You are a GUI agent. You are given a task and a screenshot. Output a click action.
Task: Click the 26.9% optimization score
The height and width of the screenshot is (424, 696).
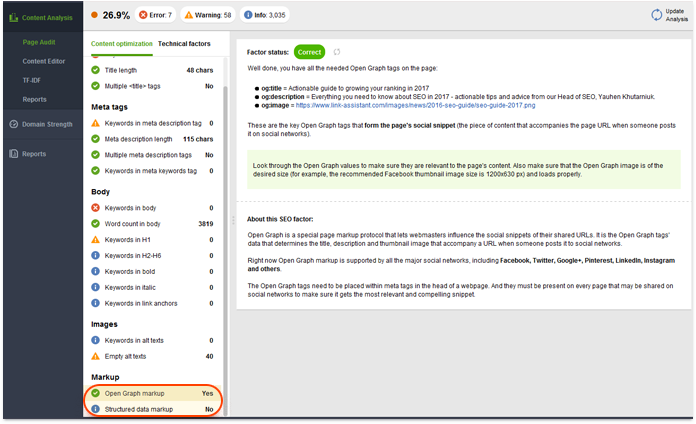tap(116, 15)
